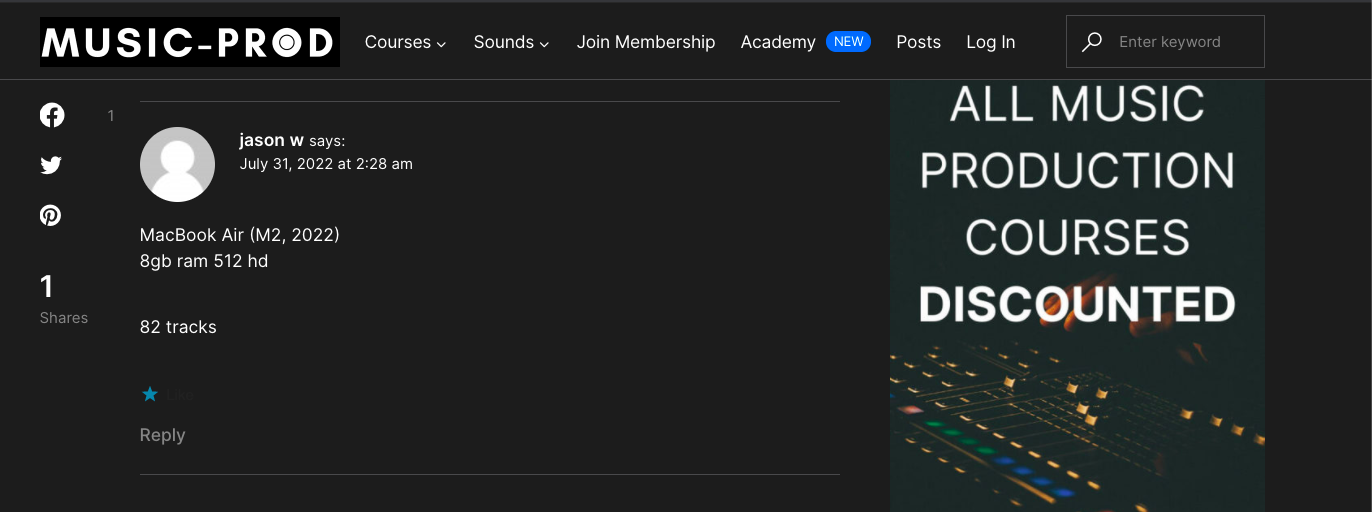
Task: Click the '82 tracks' comment text
Action: 178,327
